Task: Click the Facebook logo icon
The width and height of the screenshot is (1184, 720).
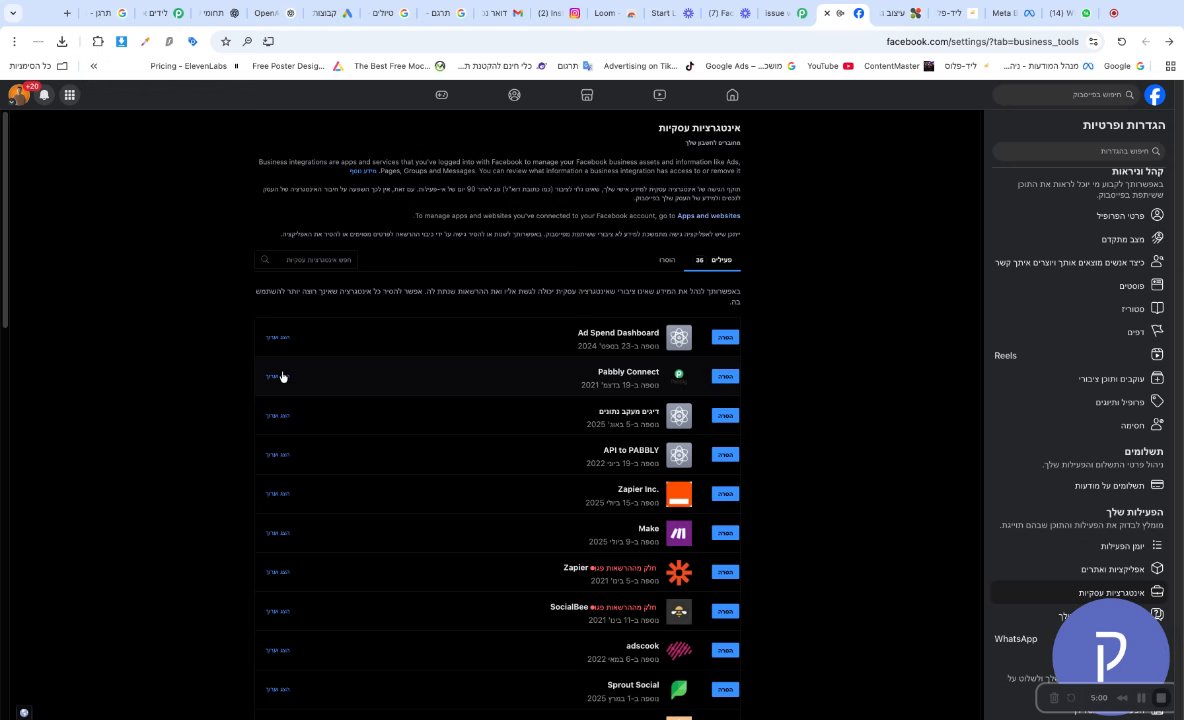Action: [1155, 95]
